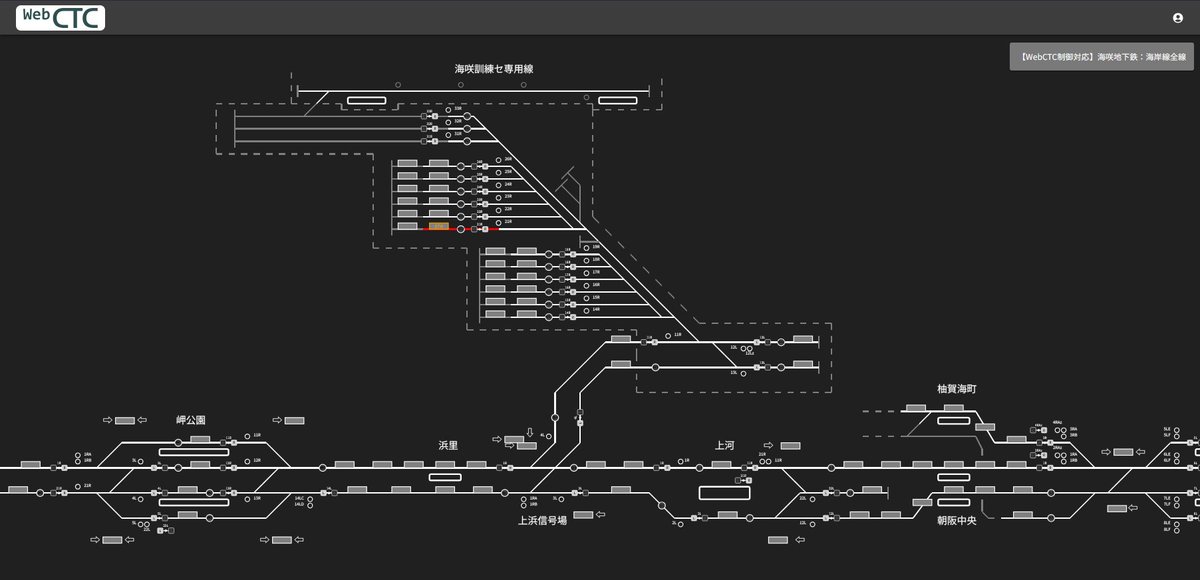The width and height of the screenshot is (1200, 580).
Task: Select route lever circle 19R
Action: tap(586, 248)
